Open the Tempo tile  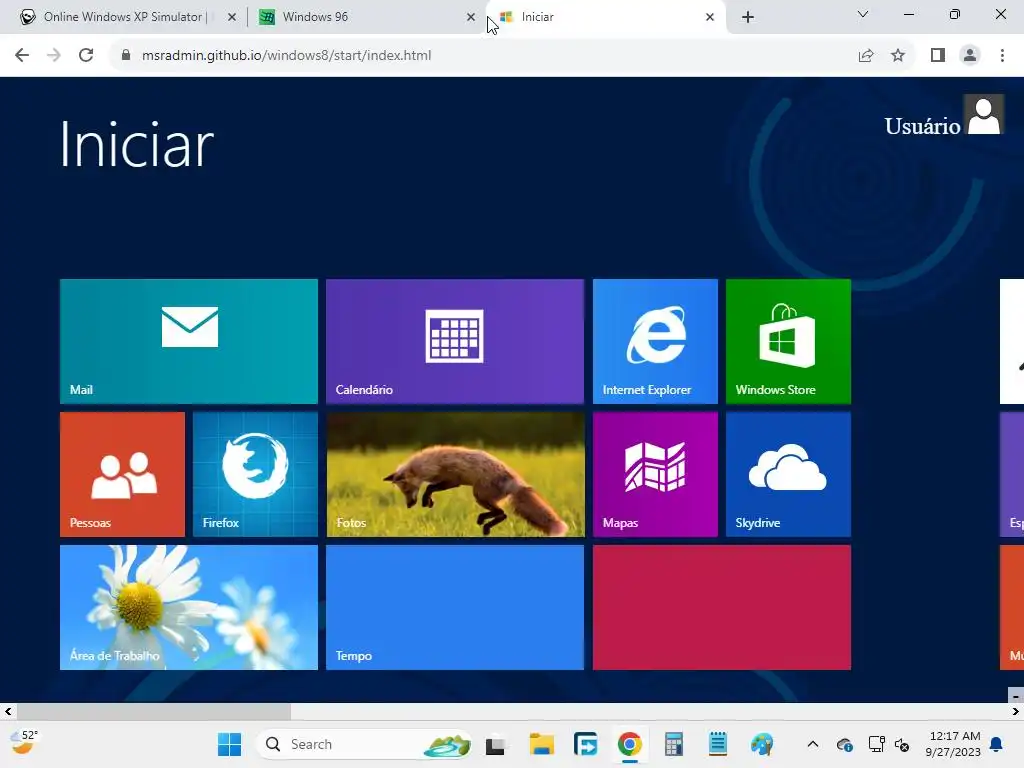[x=455, y=607]
